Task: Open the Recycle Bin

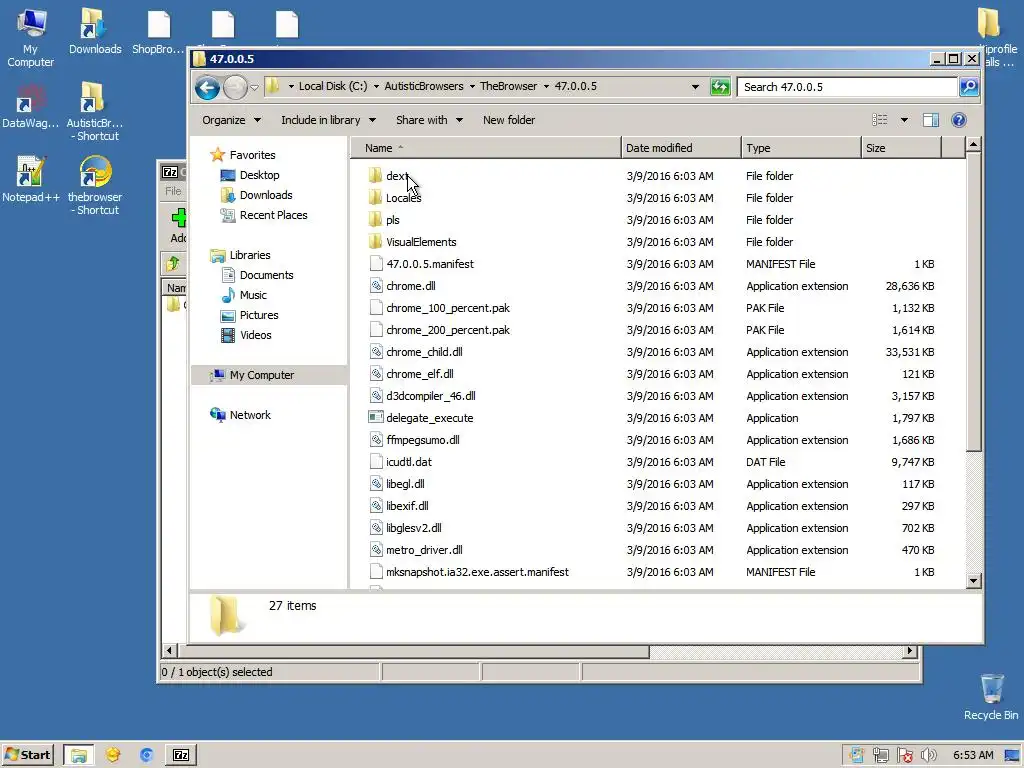Action: [x=991, y=697]
